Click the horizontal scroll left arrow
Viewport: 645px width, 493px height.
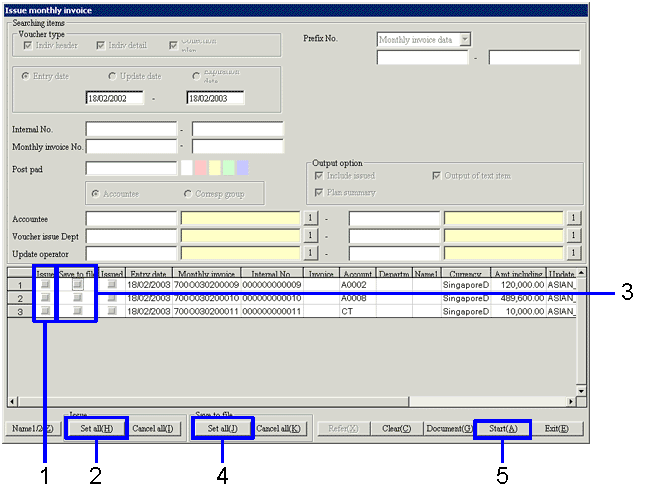point(12,401)
